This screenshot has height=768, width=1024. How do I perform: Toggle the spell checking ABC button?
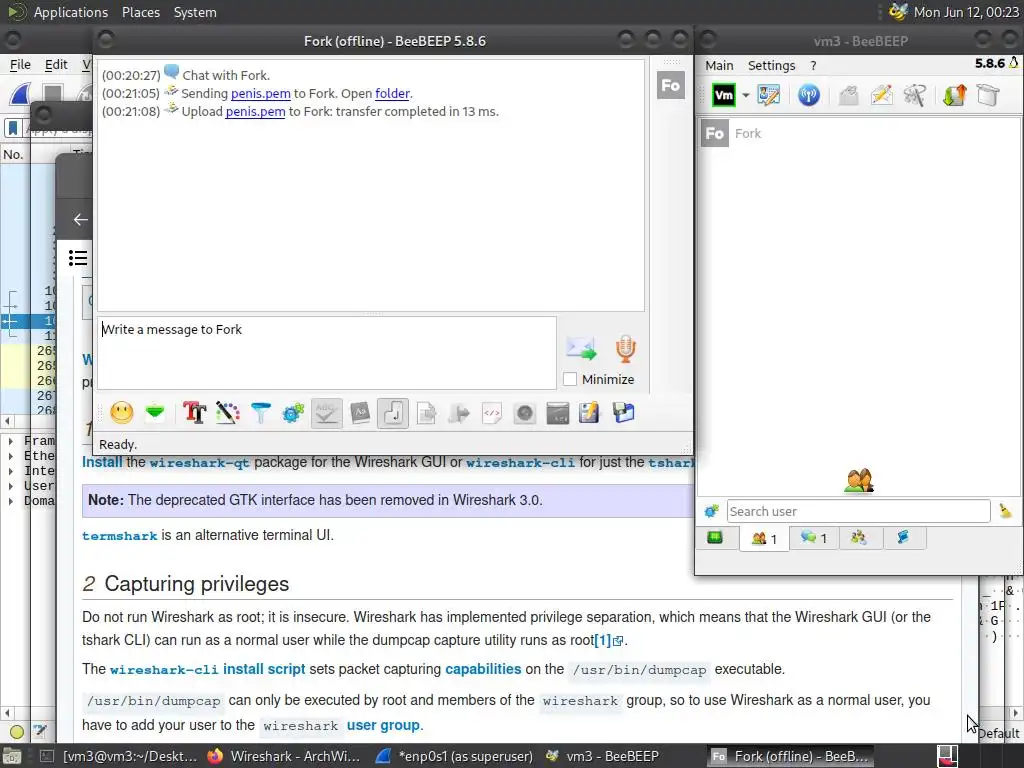pos(327,413)
